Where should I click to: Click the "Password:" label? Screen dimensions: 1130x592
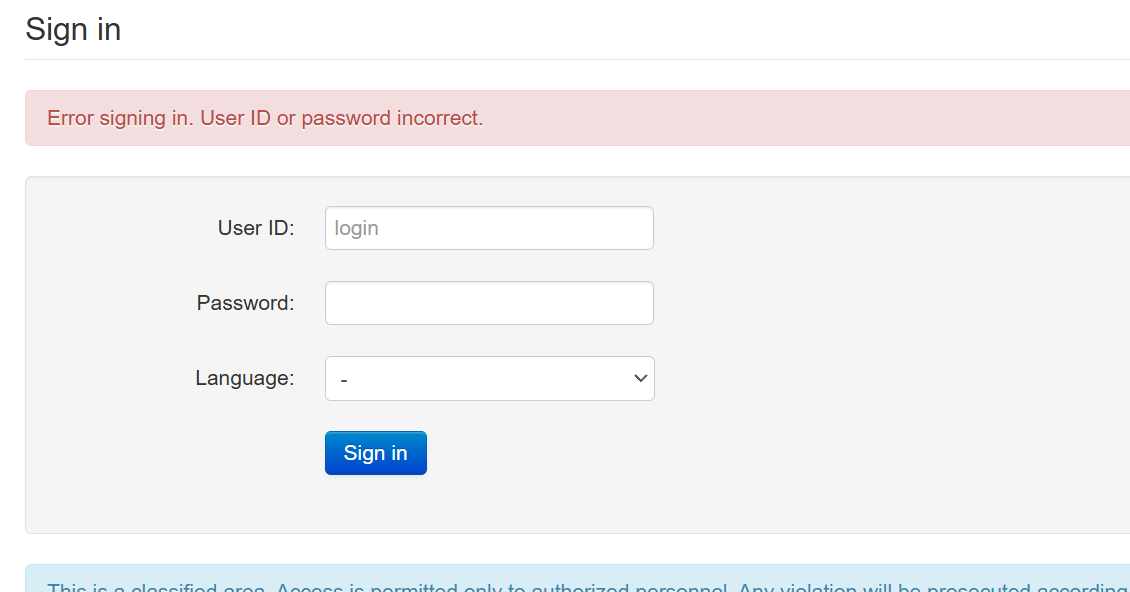246,303
